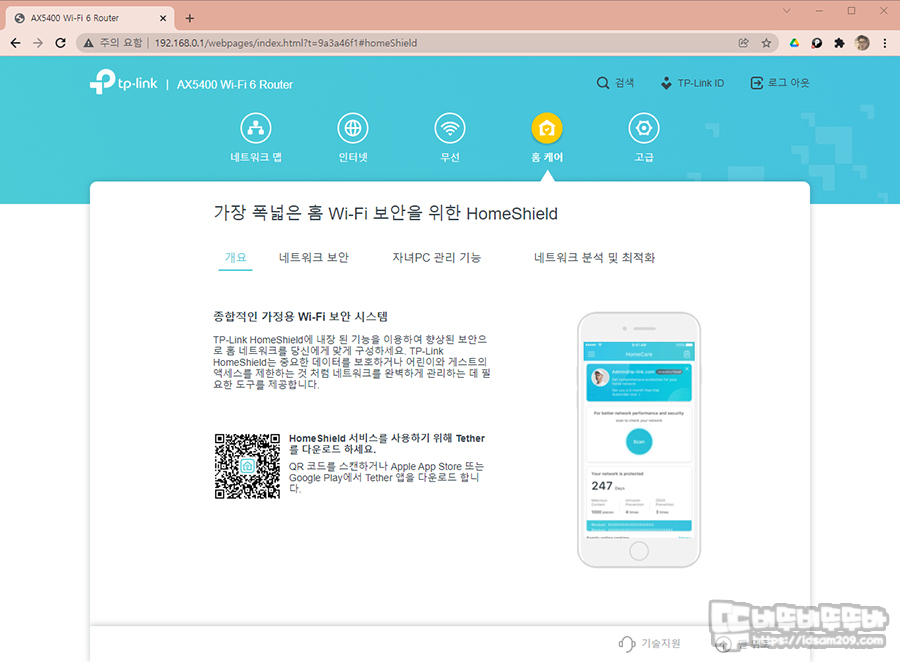Viewport: 900px width, 662px height.
Task: Open the Google Drive extension icon
Action: click(x=794, y=43)
